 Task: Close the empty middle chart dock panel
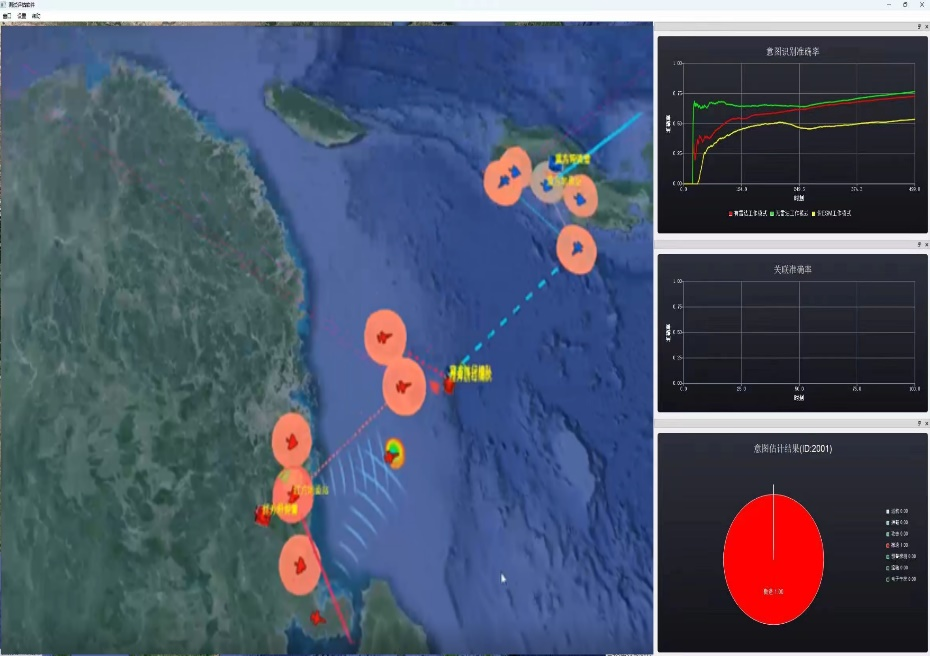(925, 244)
